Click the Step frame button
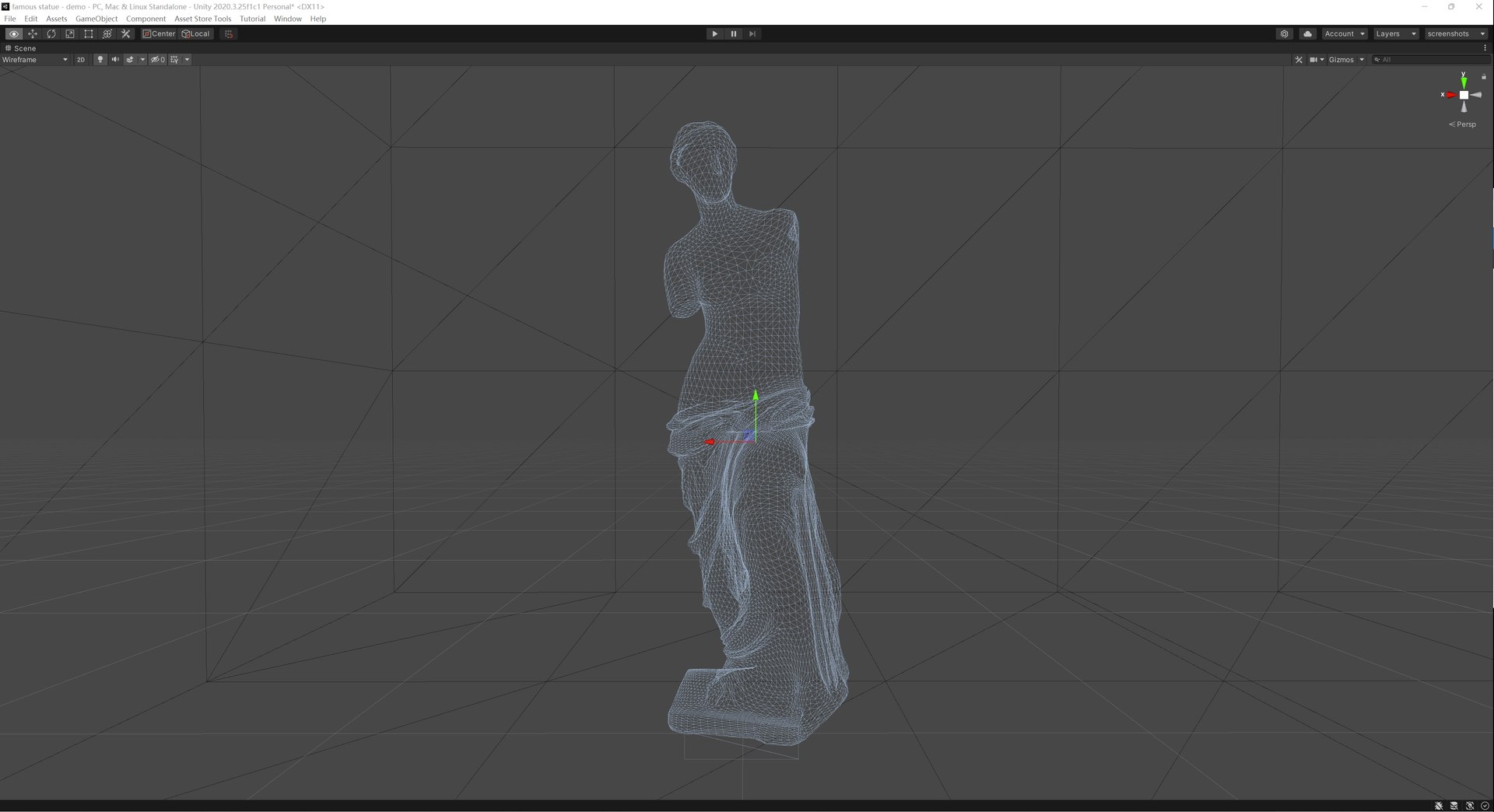The image size is (1494, 812). click(752, 34)
